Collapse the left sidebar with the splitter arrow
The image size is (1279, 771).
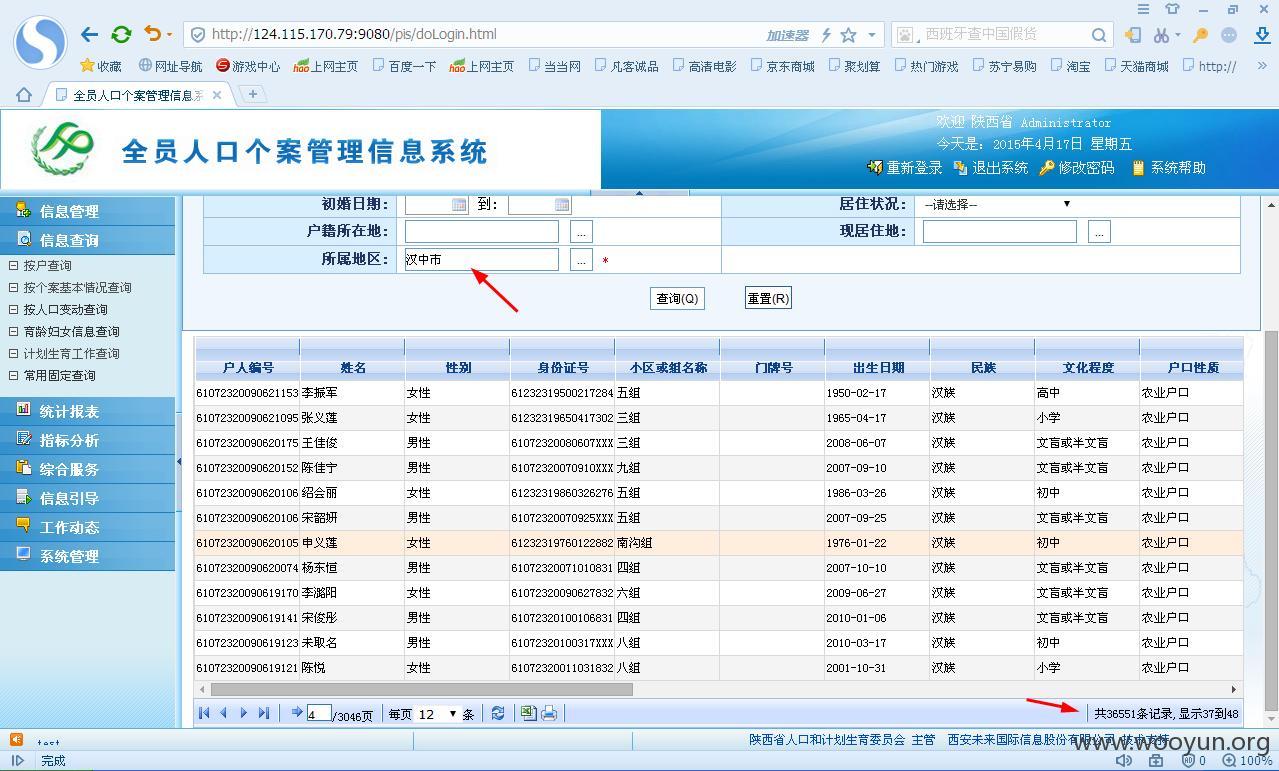coord(179,461)
